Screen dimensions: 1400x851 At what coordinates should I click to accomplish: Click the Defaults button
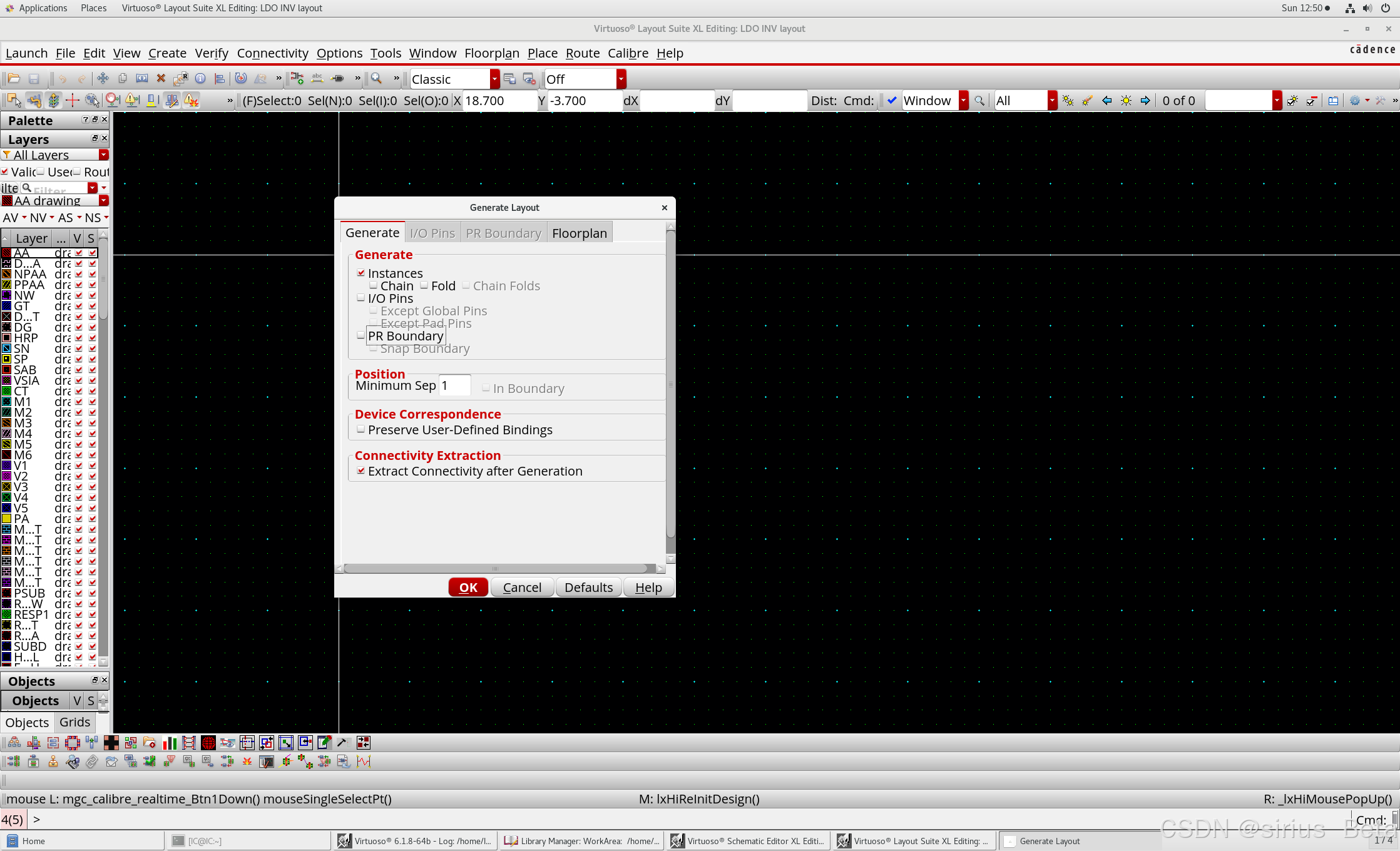pos(588,587)
